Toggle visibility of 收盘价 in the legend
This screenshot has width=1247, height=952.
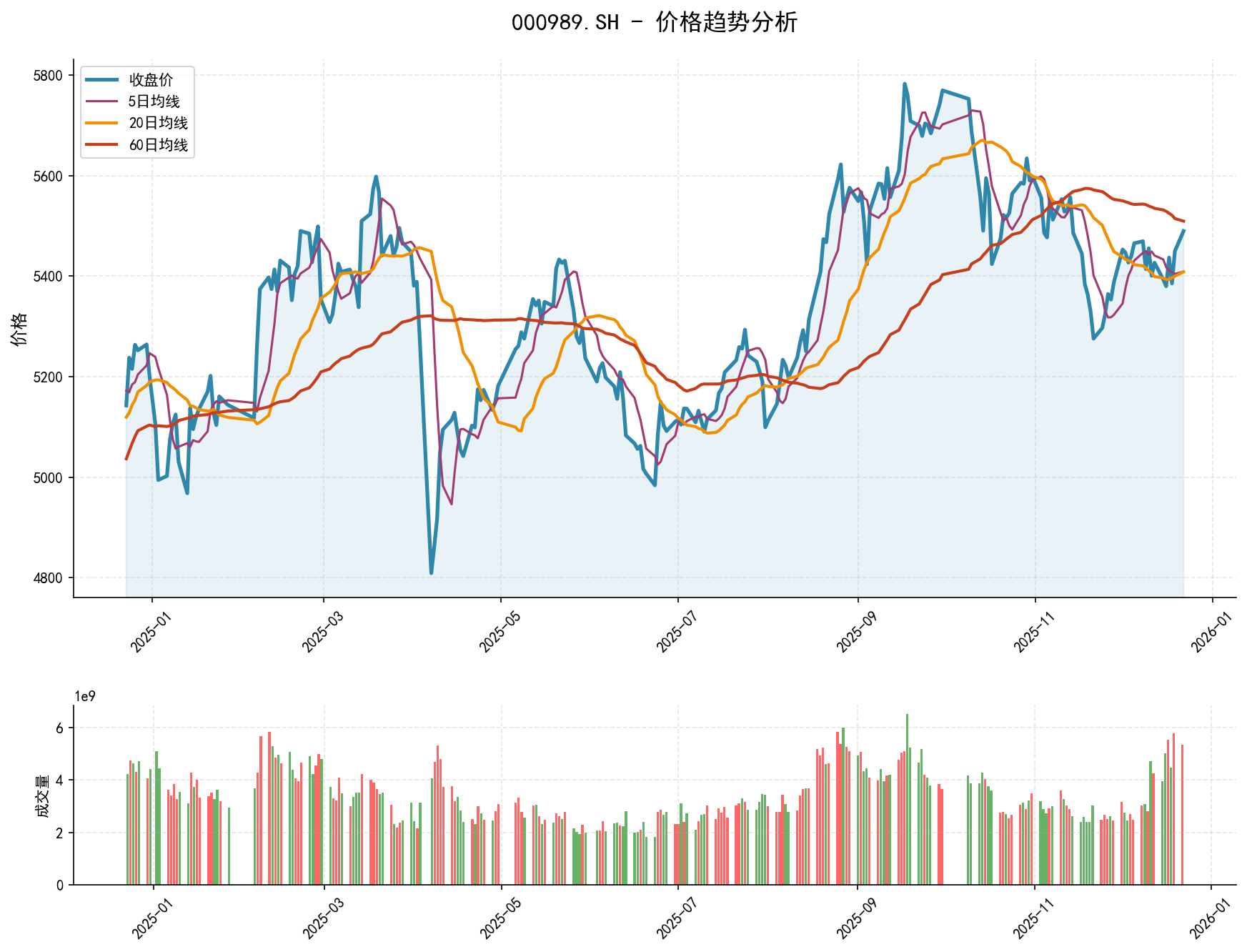pyautogui.click(x=150, y=81)
